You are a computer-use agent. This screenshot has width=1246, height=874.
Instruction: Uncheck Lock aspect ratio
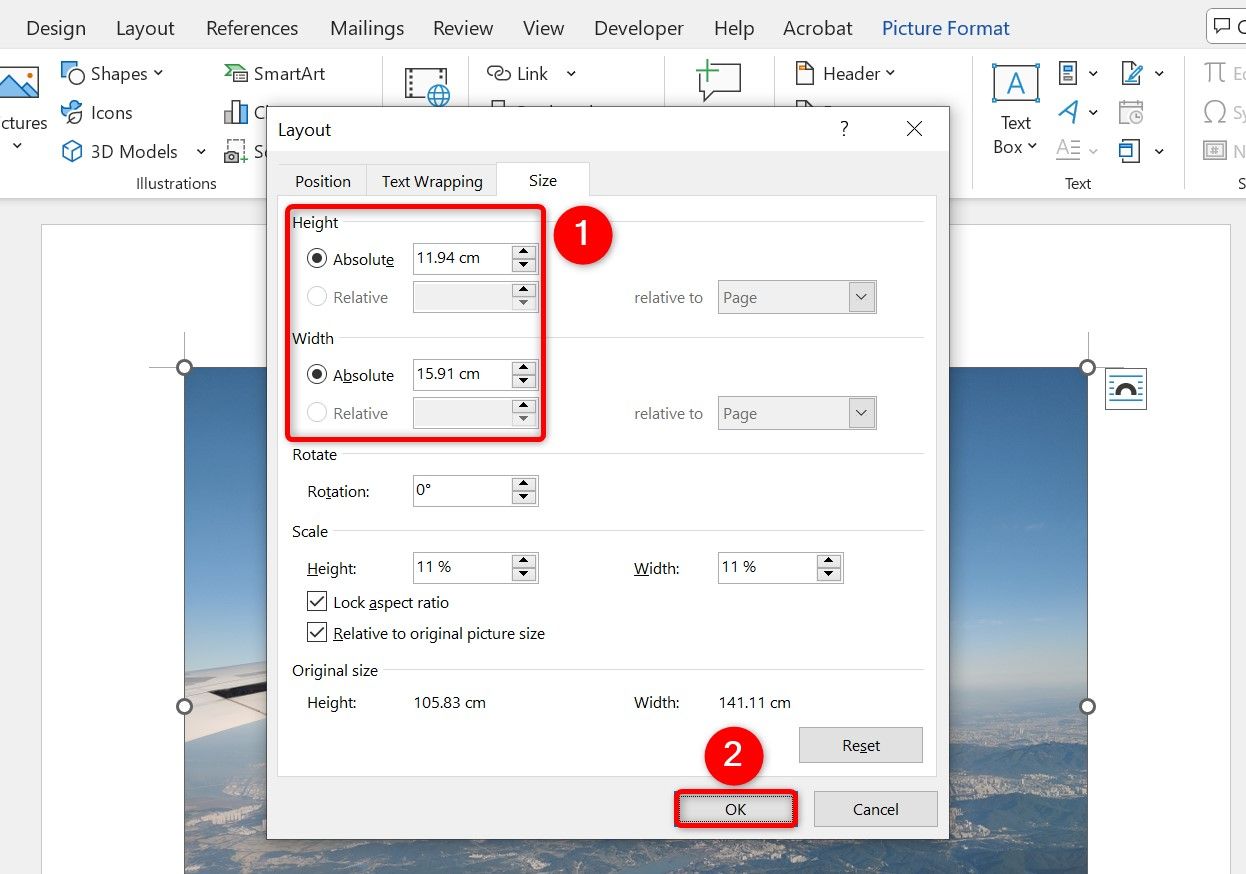317,601
